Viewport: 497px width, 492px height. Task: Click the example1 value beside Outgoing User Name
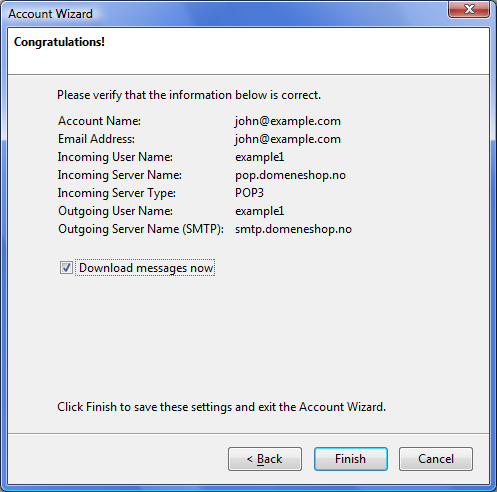point(260,211)
